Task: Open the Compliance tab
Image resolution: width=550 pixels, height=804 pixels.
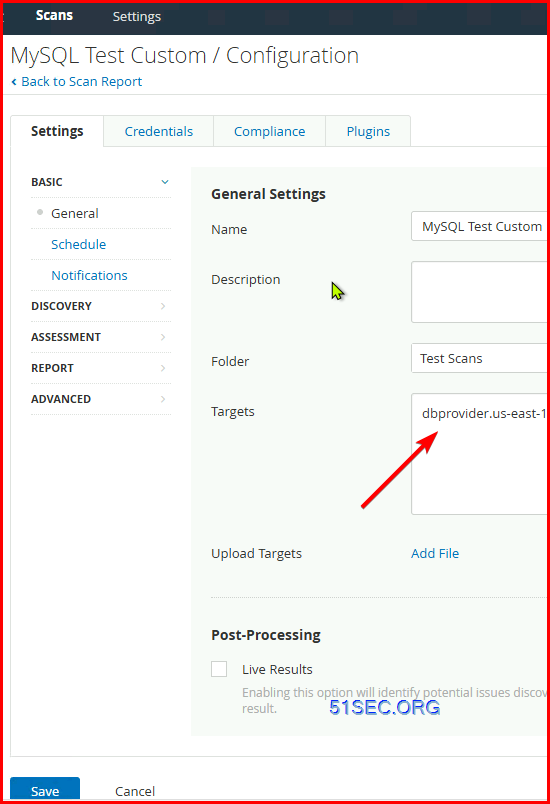Action: click(x=270, y=131)
